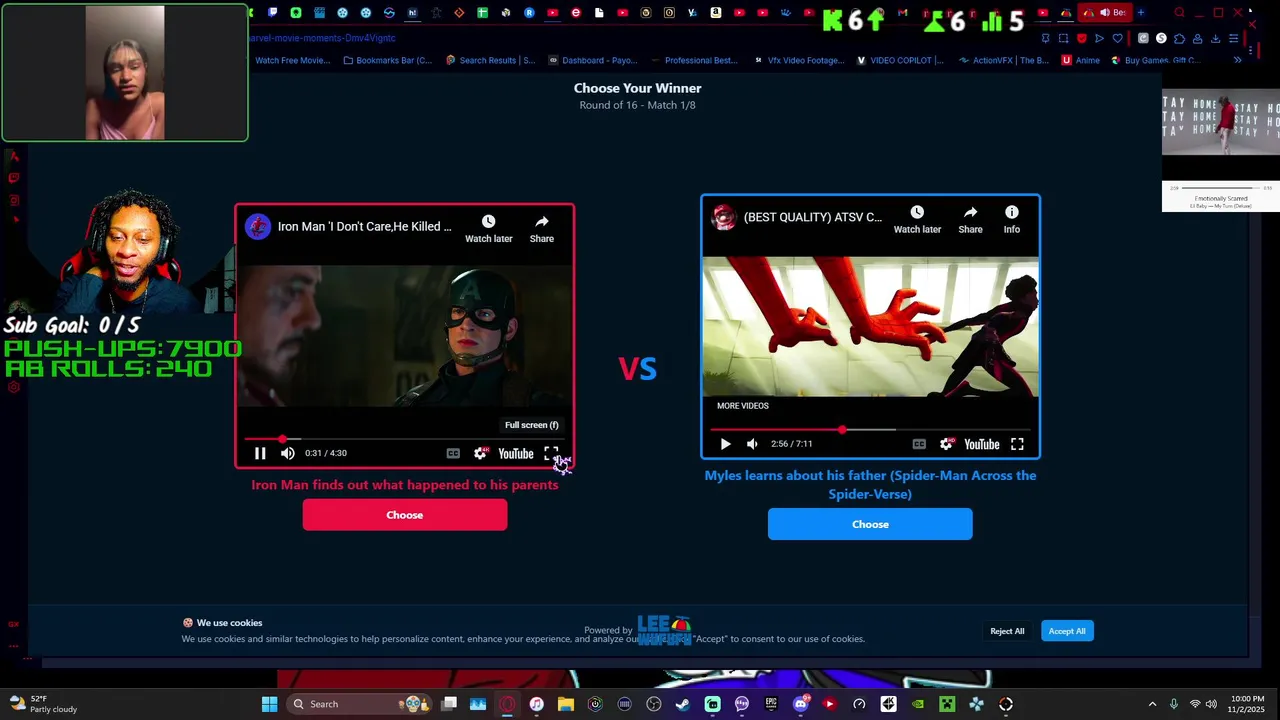
Task: Open OBS Studio from taskbar
Action: point(654,704)
